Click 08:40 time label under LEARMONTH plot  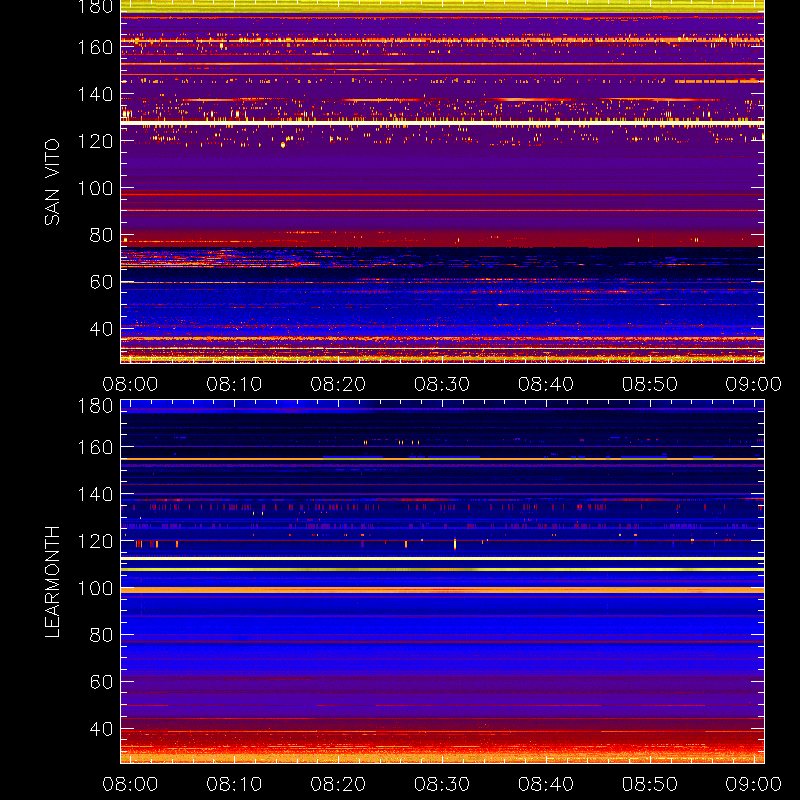pyautogui.click(x=546, y=784)
